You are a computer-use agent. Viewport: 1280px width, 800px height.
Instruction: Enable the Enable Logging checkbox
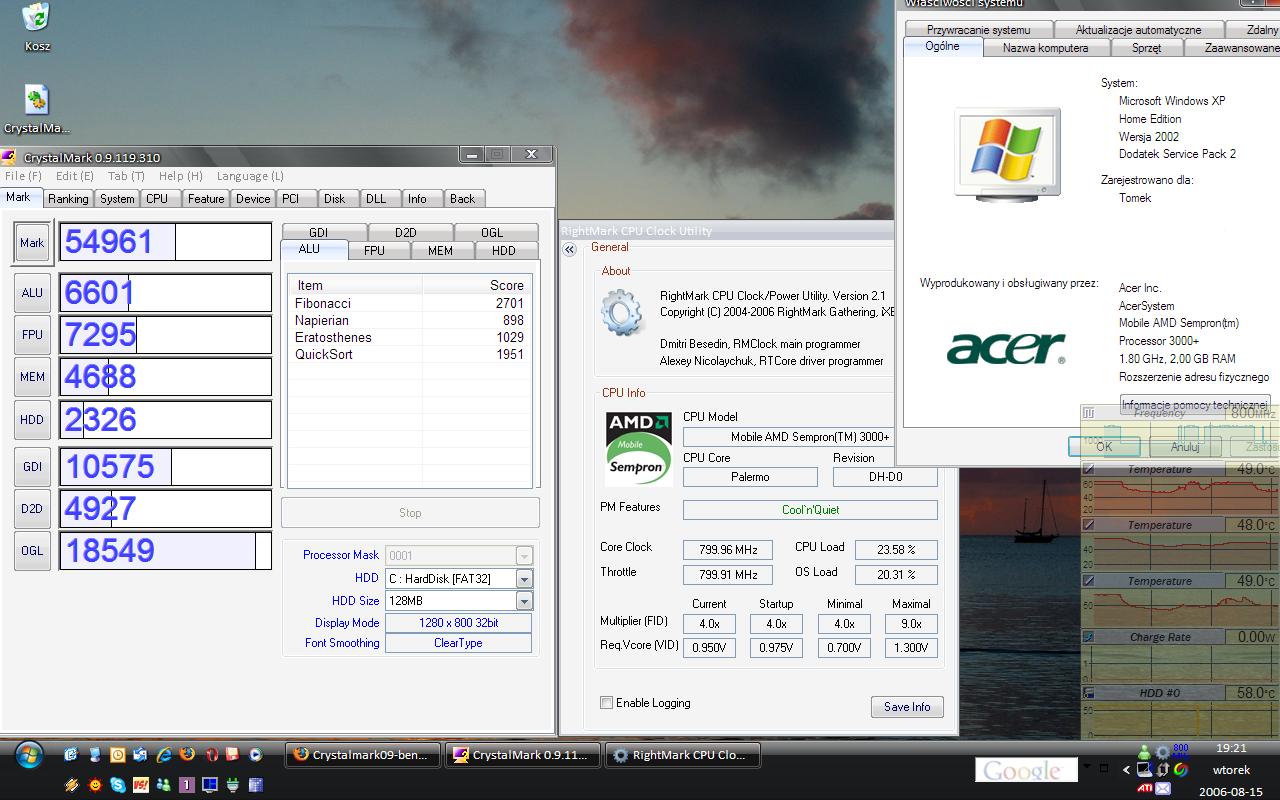[x=606, y=703]
